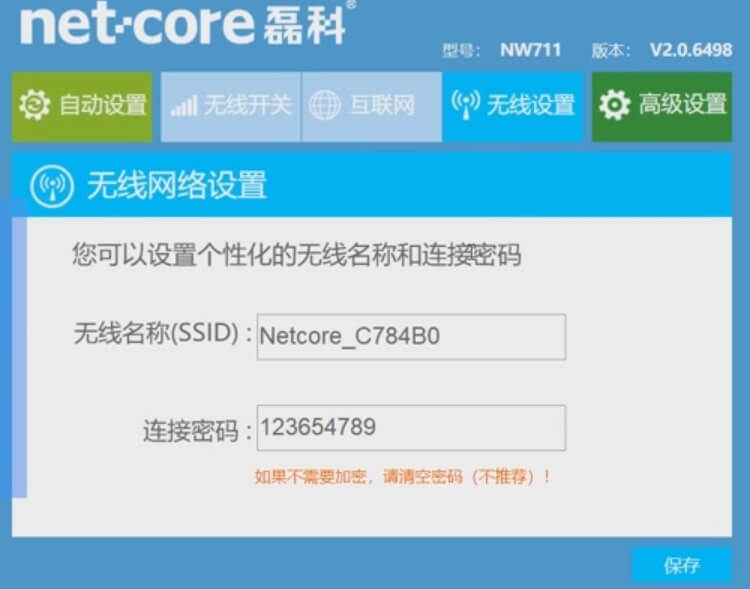Click the NW711 model label
The image size is (750, 589).
click(x=530, y=50)
